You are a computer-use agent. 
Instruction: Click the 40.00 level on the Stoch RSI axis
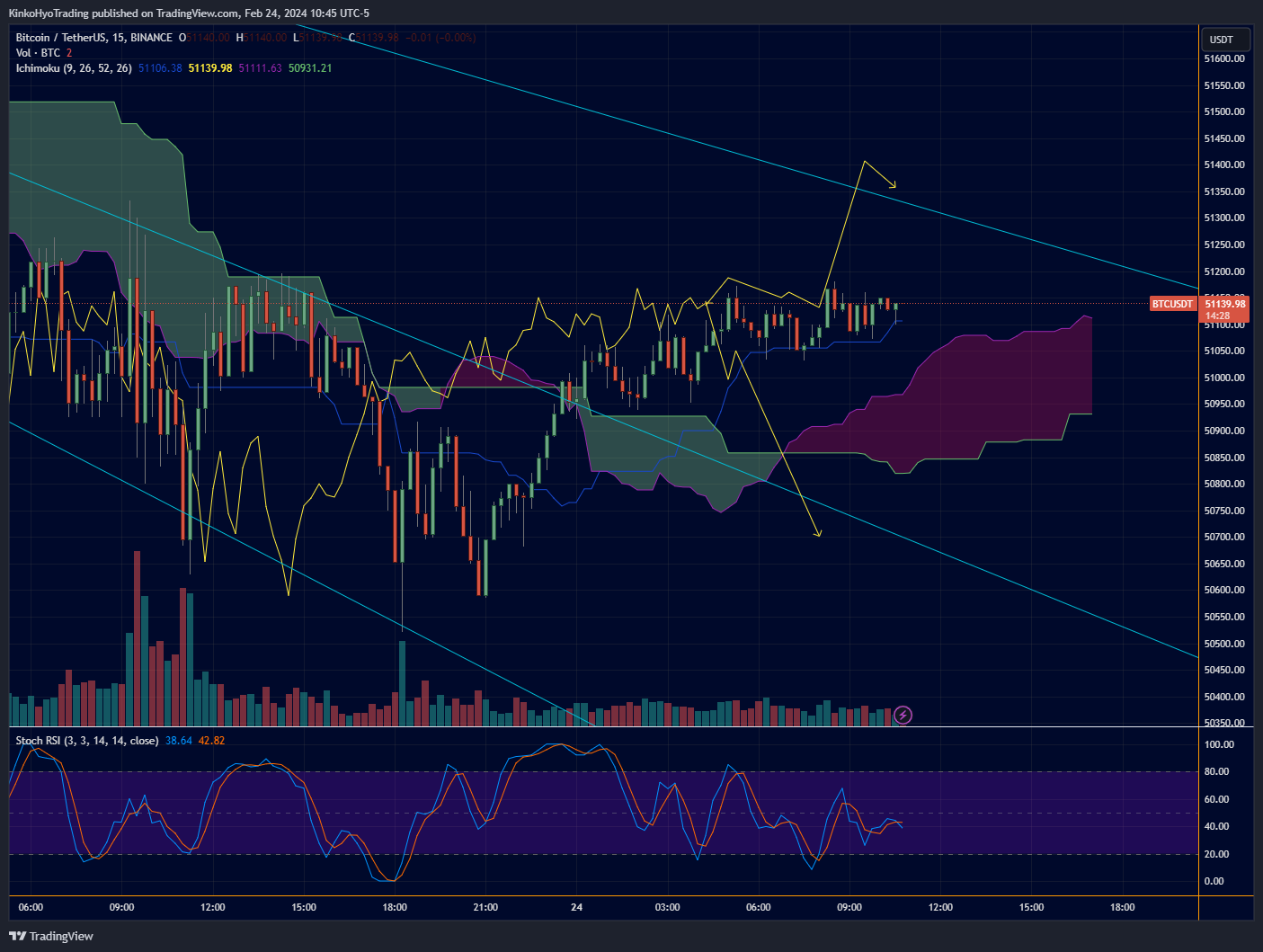tap(1216, 826)
